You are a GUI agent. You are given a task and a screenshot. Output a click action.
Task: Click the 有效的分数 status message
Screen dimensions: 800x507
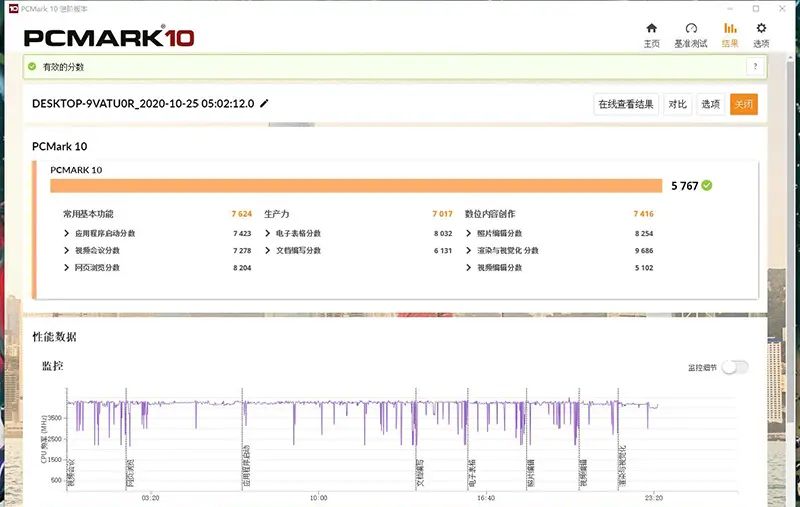pos(63,67)
